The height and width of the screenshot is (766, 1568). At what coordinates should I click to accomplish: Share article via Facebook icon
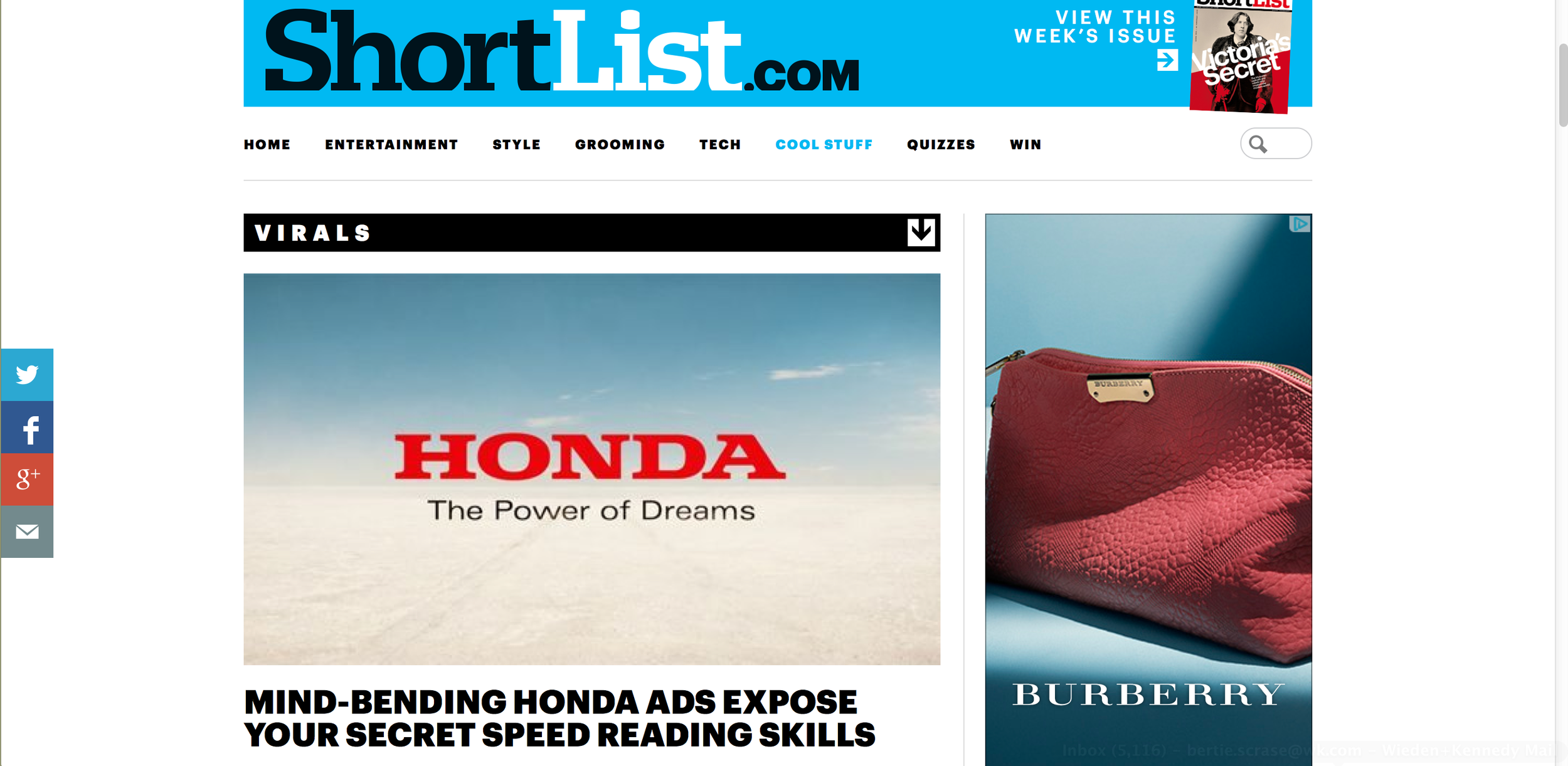[x=27, y=428]
